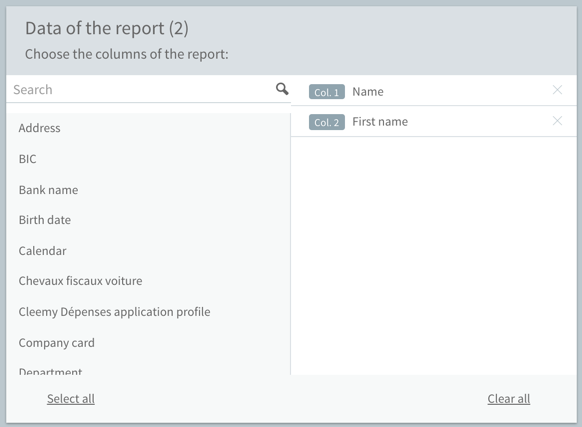Add Address to the report columns
This screenshot has height=427, width=582.
39,128
